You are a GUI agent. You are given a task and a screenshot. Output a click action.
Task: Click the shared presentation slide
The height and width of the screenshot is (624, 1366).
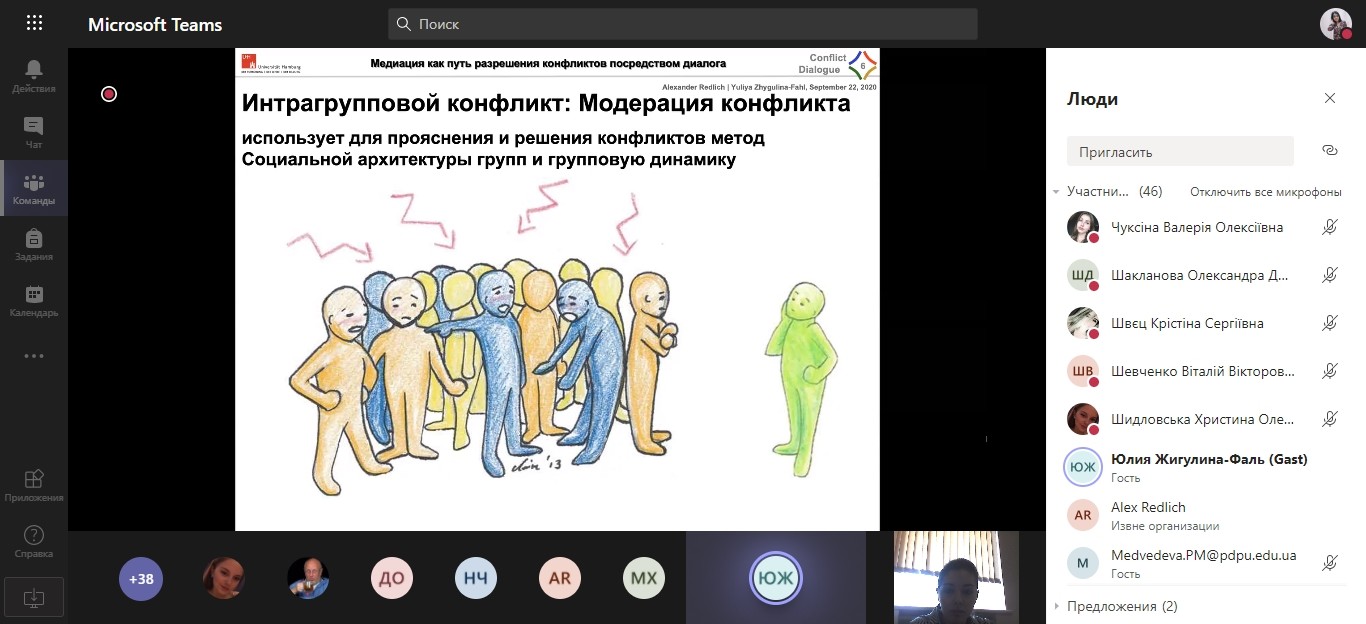click(x=557, y=289)
